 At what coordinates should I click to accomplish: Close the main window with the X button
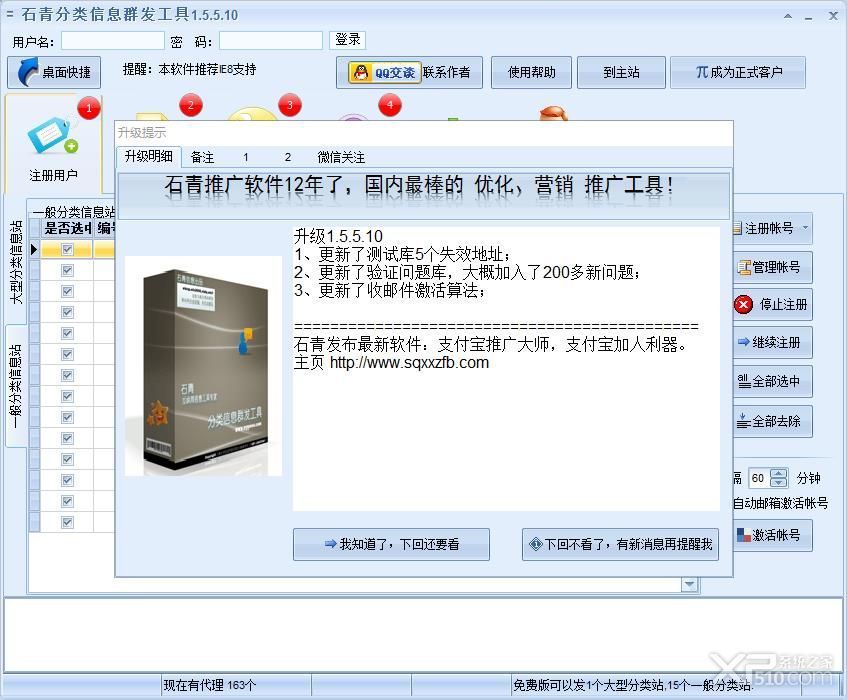click(833, 16)
